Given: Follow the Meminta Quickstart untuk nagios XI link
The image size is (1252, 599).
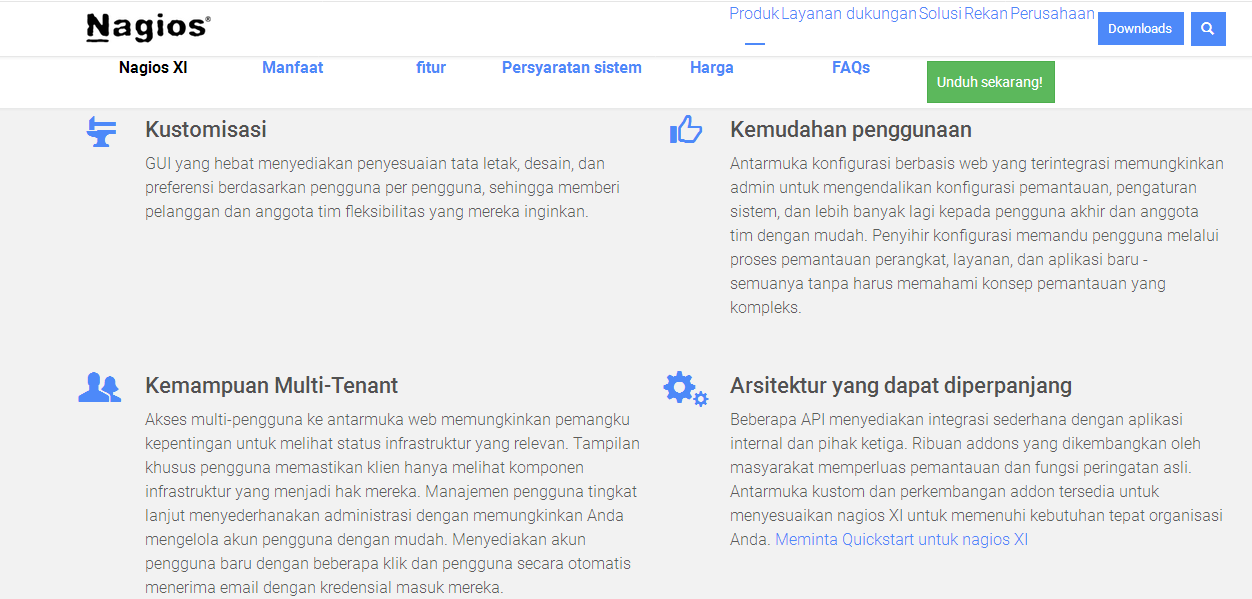Looking at the screenshot, I should pyautogui.click(x=901, y=540).
